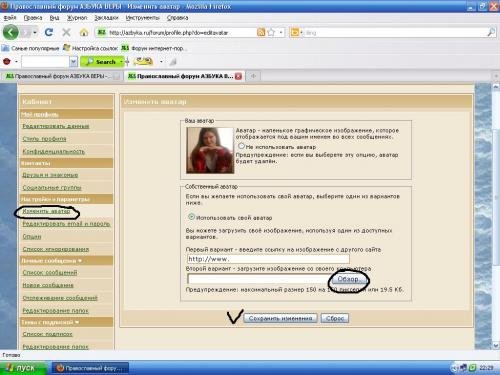Go back with the green Back arrow

(x=11, y=32)
